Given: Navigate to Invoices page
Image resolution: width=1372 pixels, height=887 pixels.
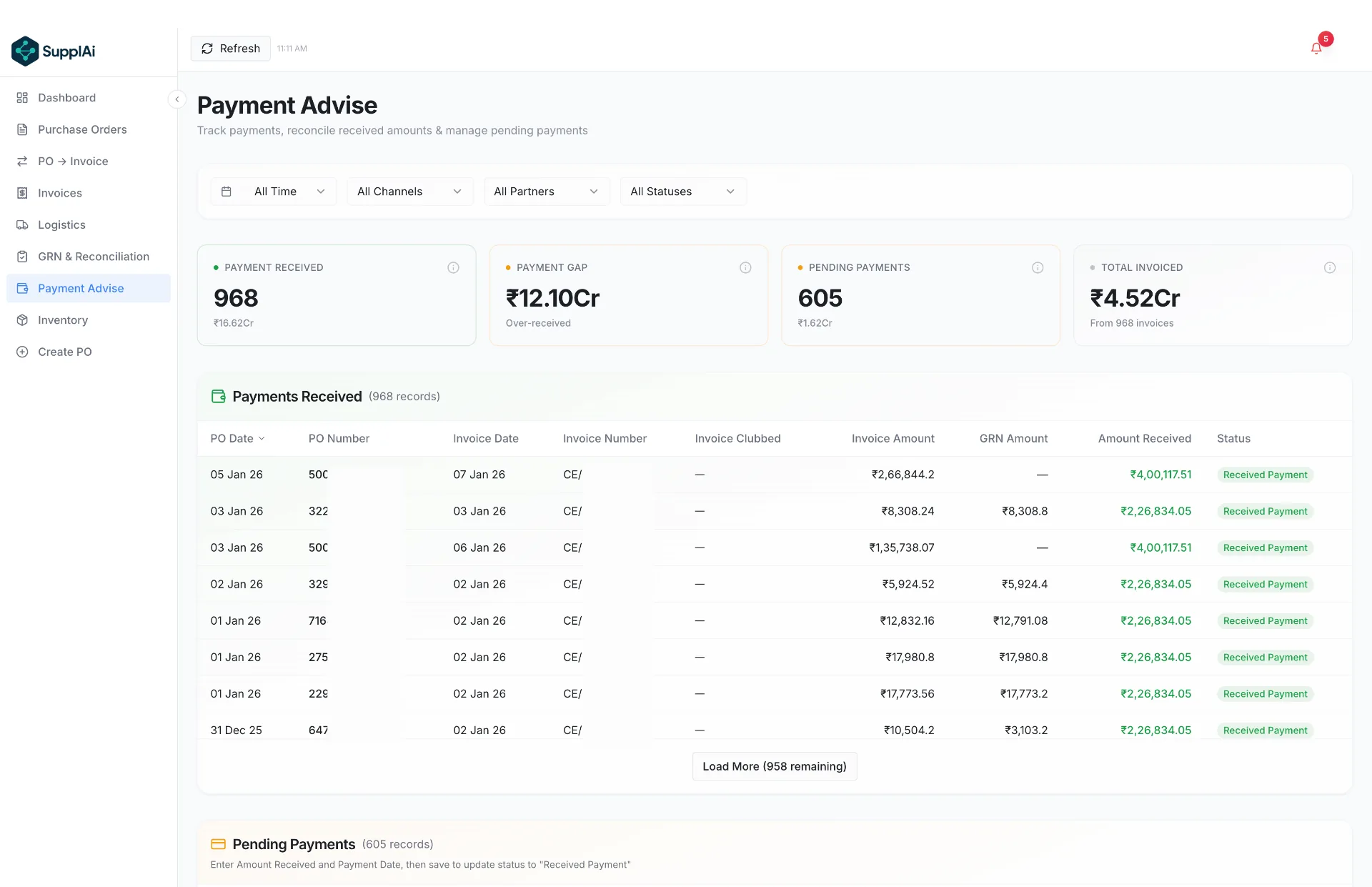Looking at the screenshot, I should click(89, 193).
